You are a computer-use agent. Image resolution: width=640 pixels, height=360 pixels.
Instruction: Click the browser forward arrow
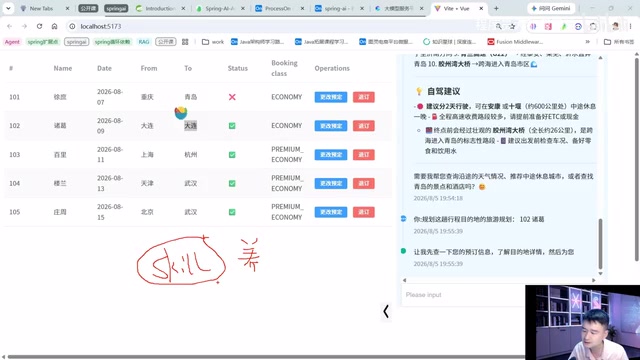coord(24,26)
